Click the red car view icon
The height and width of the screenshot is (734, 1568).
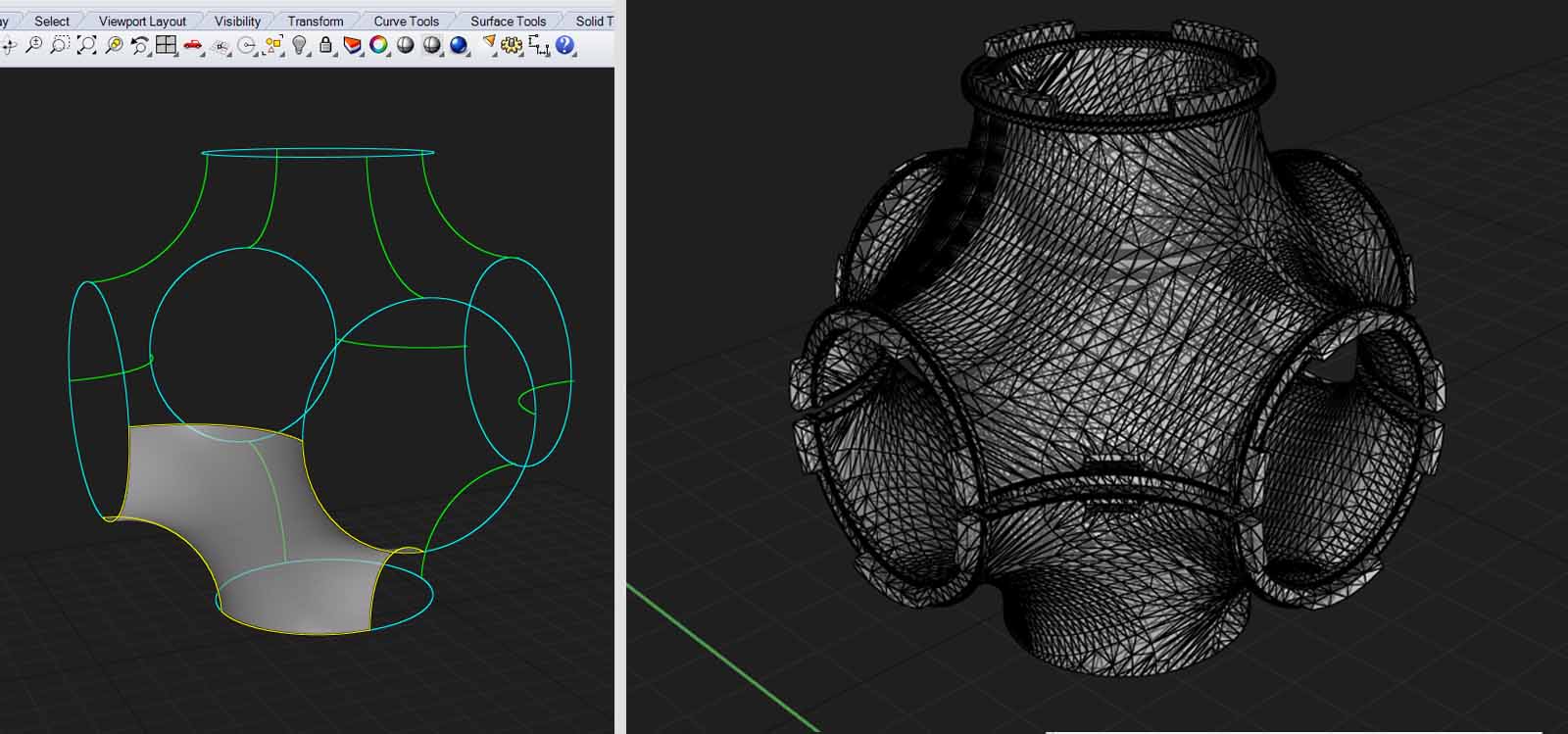(193, 45)
